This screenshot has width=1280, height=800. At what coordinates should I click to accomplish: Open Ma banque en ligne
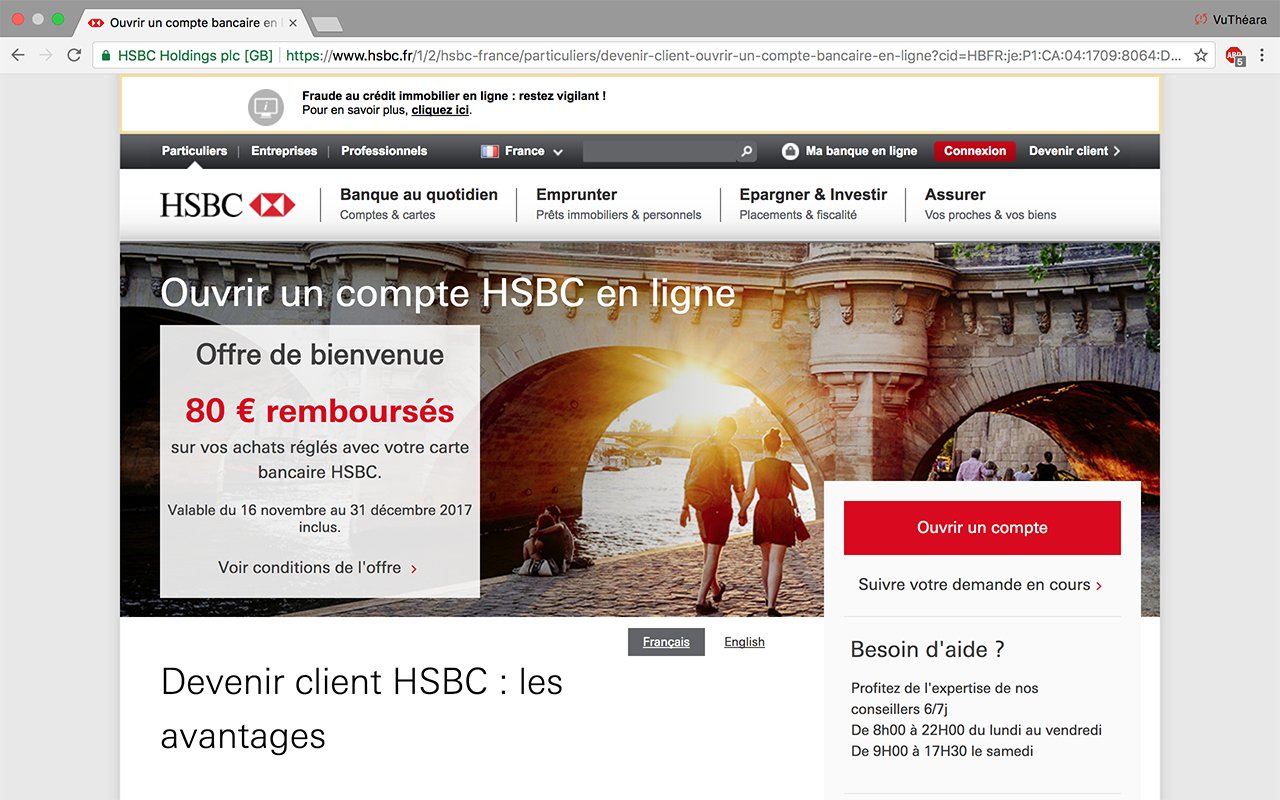[x=861, y=151]
